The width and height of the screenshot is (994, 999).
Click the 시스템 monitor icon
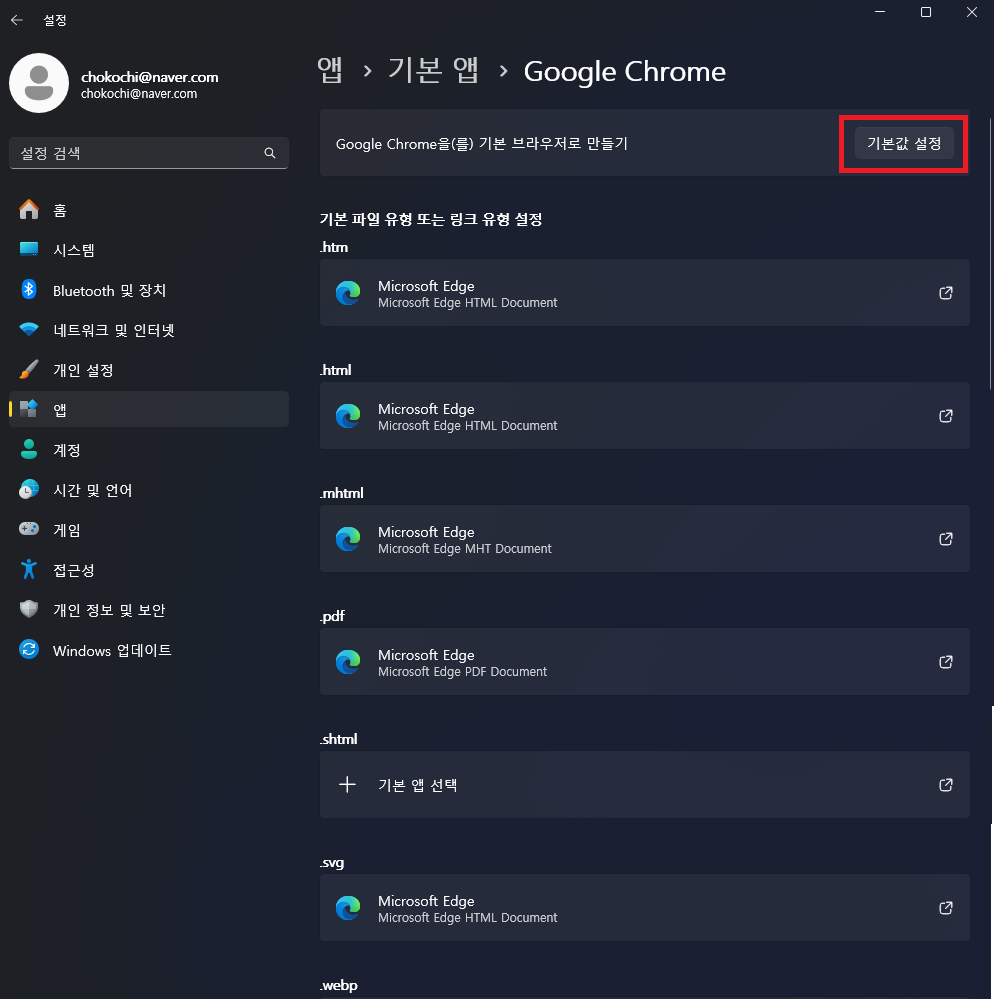click(x=29, y=249)
